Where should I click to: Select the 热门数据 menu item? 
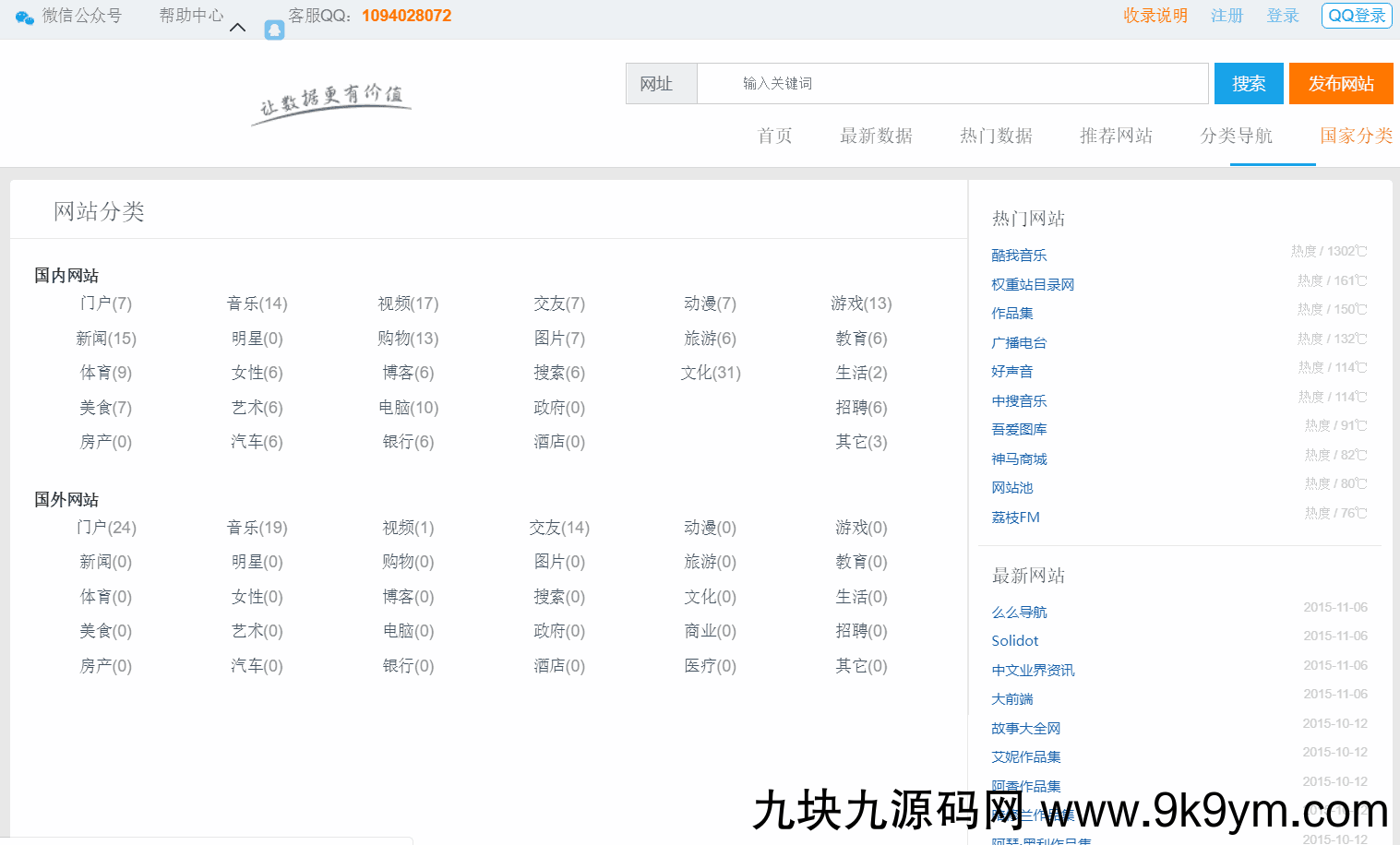click(x=996, y=136)
